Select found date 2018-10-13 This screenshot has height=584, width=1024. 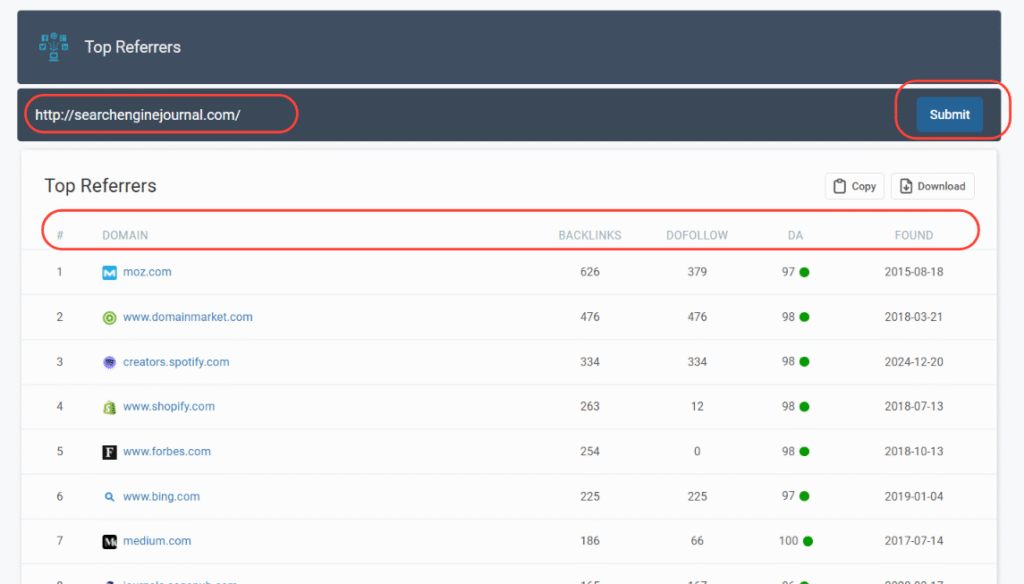[x=914, y=451]
